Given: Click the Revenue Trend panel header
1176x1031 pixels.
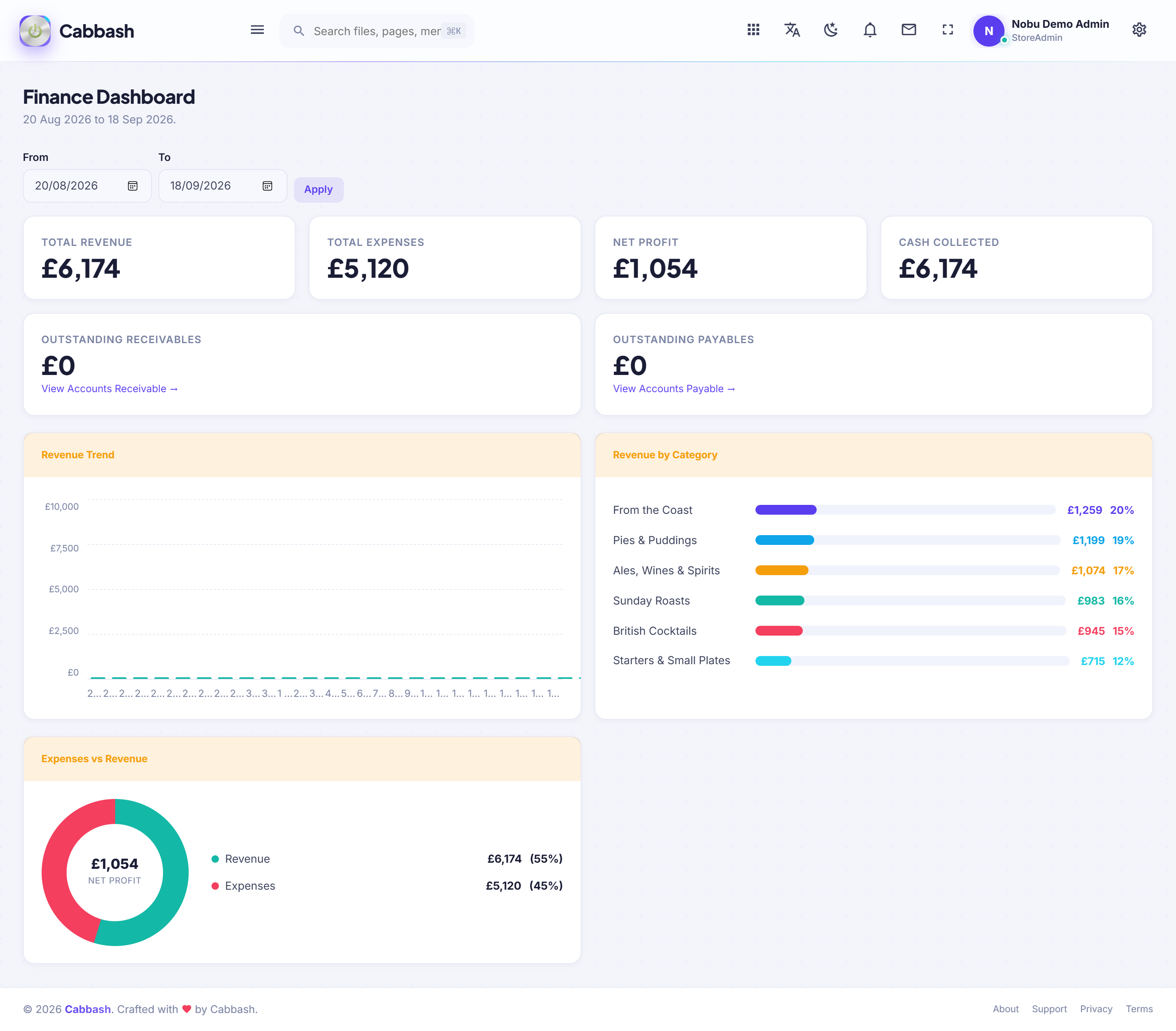Looking at the screenshot, I should (302, 455).
